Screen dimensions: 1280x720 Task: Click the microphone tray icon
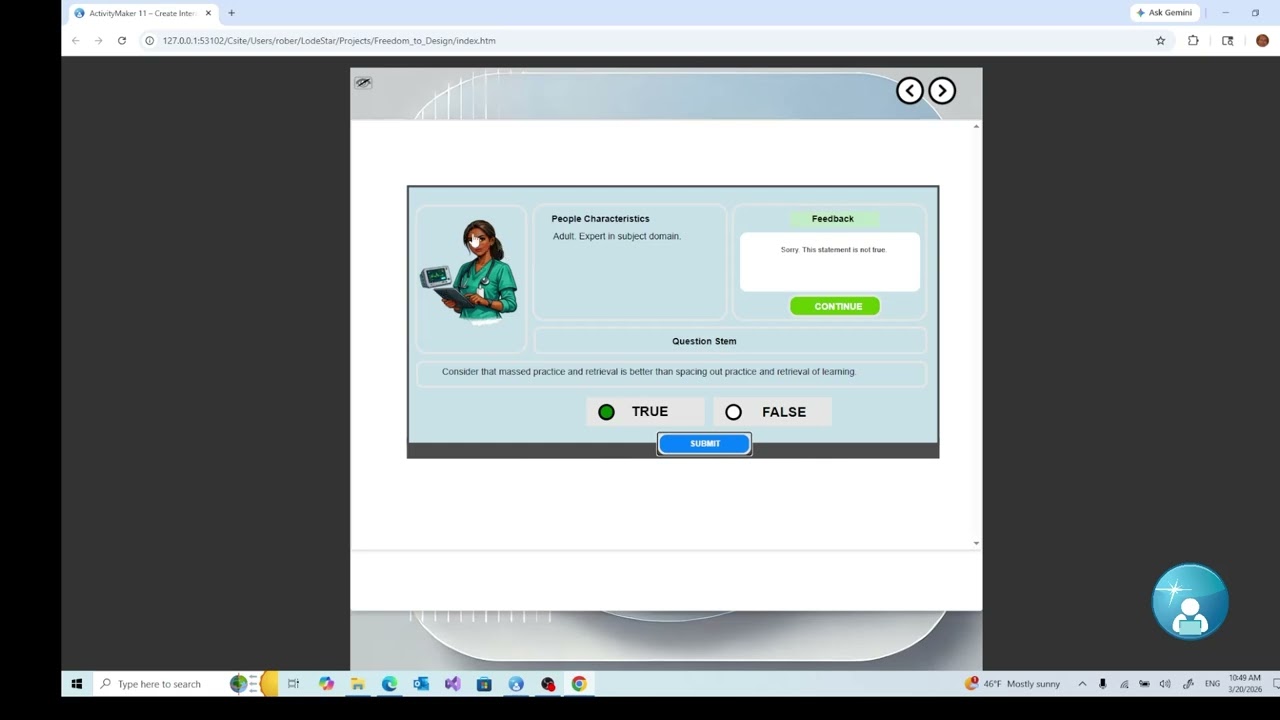[1102, 684]
